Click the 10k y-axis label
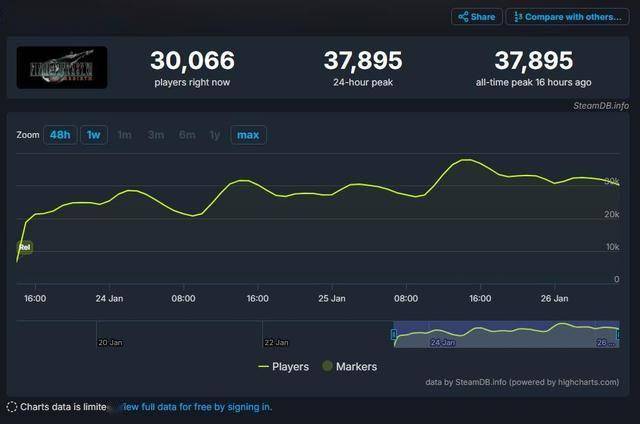Viewport: 640px width, 424px height. click(612, 247)
